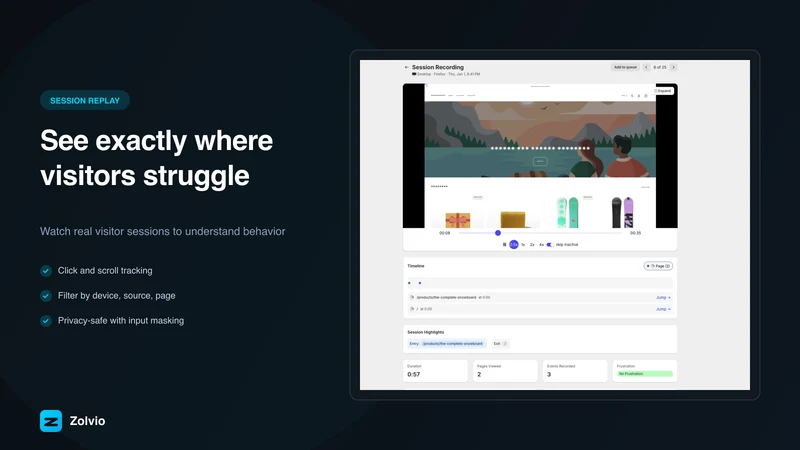Click the stop/pause control in the player
The height and width of the screenshot is (450, 800).
click(505, 245)
